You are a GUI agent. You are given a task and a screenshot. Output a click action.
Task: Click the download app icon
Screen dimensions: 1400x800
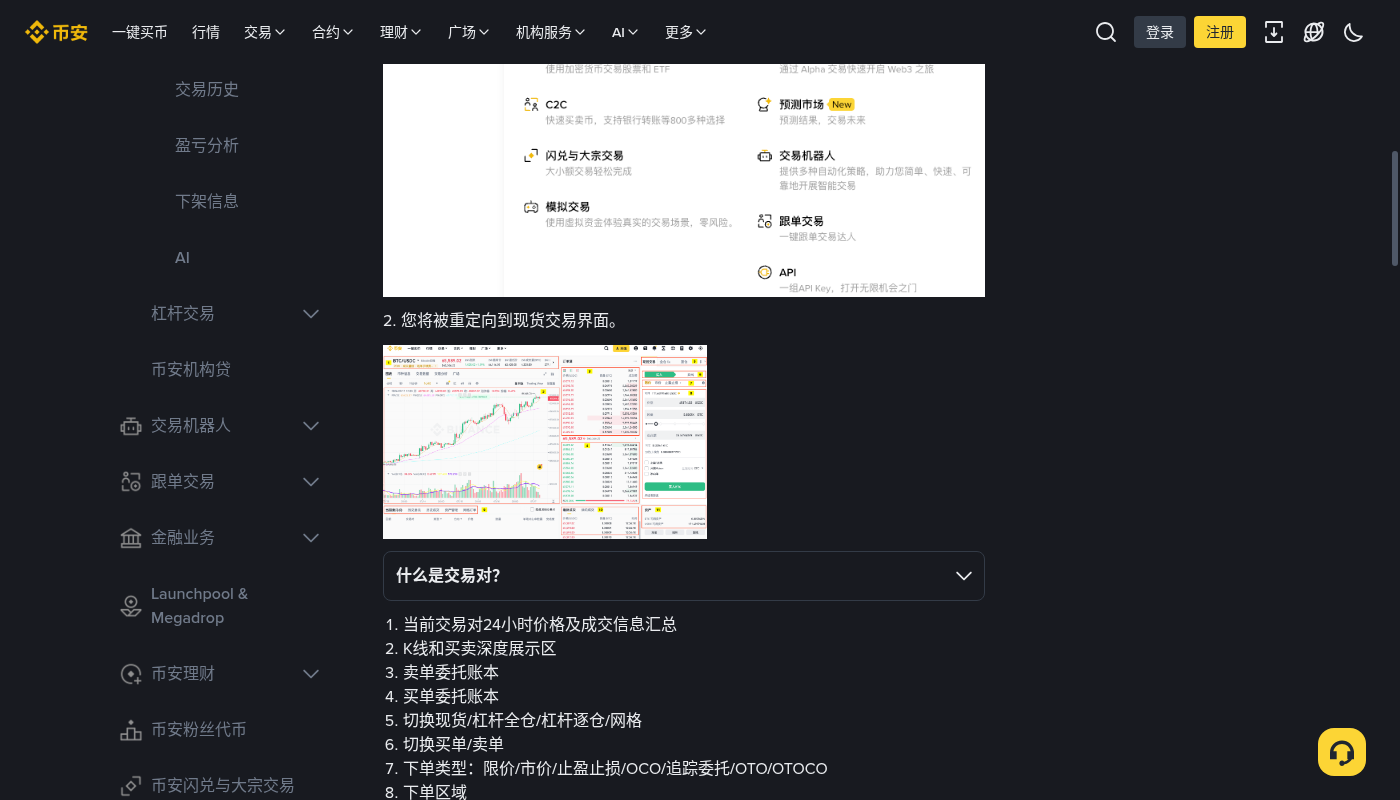click(x=1274, y=32)
